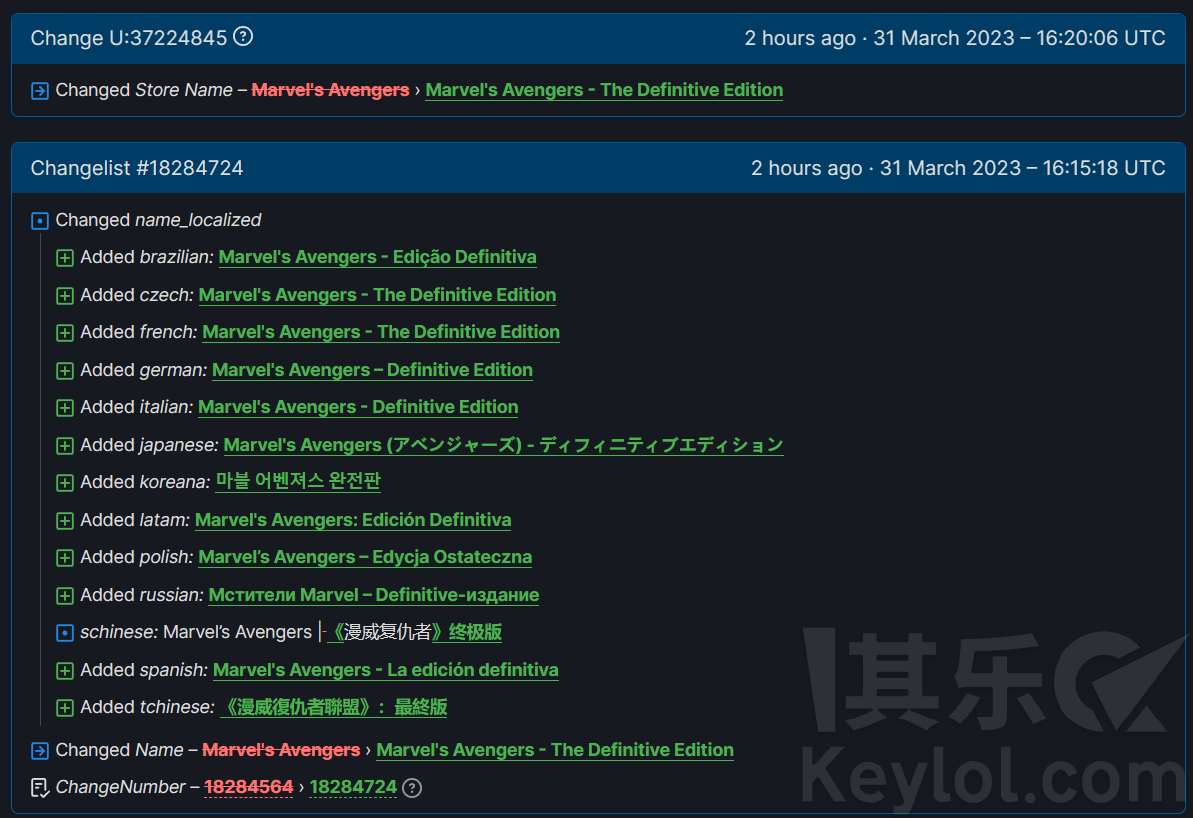Open latam Edición Definitiva link
The height and width of the screenshot is (818, 1193).
(x=353, y=520)
